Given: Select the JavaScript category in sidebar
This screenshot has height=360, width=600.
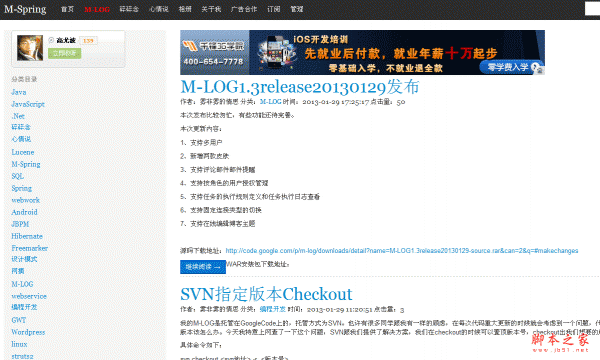Looking at the screenshot, I should click(28, 104).
